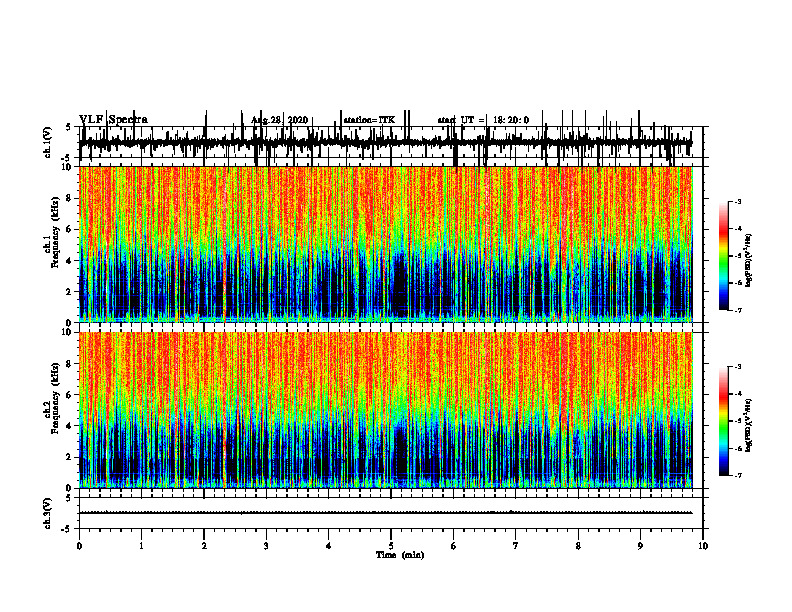Image resolution: width=792 pixels, height=612 pixels.
Task: Click the "-3" label on ch.1 colorbar
Action: pos(738,202)
